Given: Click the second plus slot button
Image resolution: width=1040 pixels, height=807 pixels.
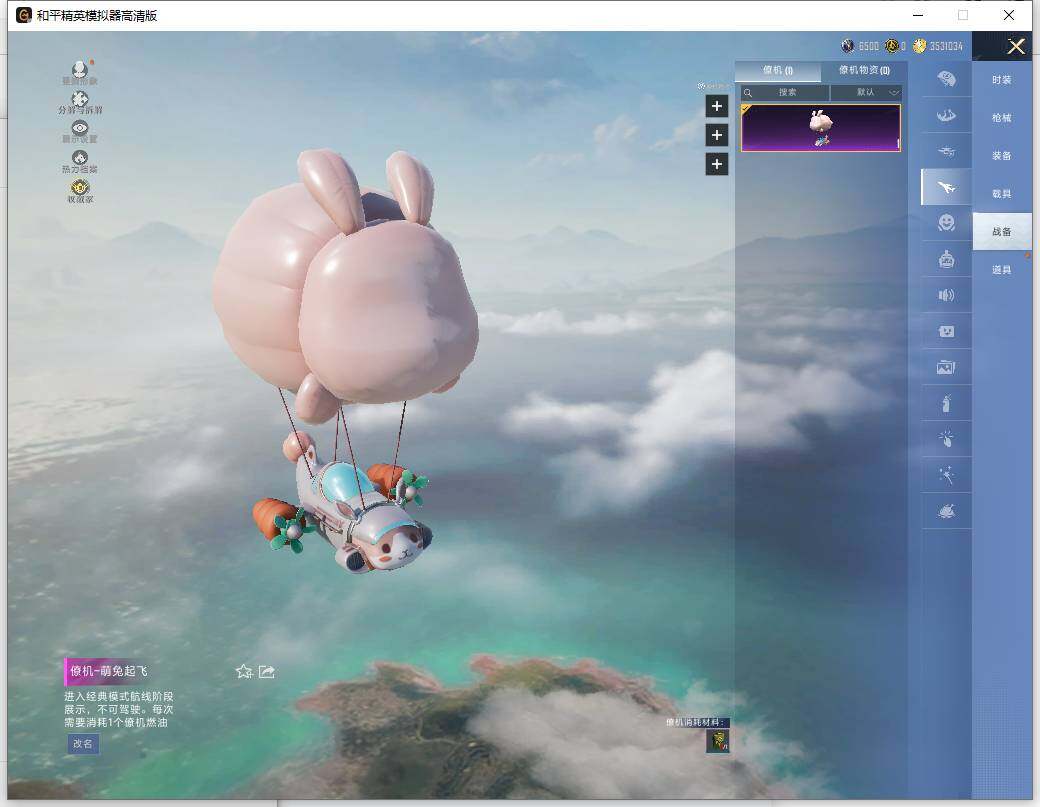Looking at the screenshot, I should [716, 135].
